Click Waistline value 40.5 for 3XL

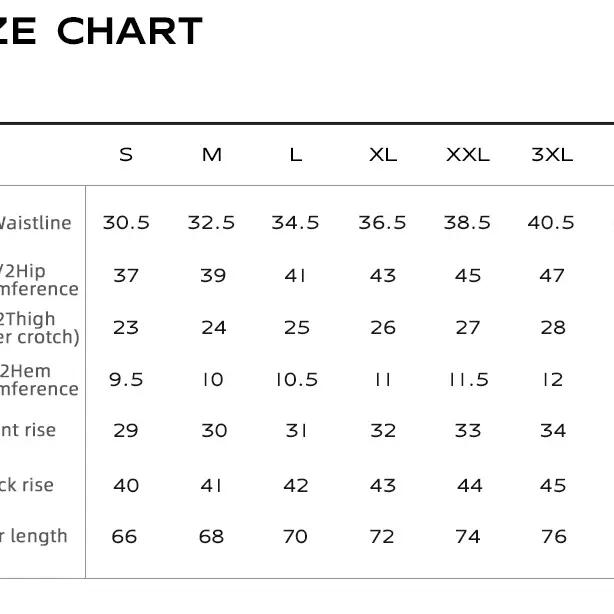coord(551,222)
